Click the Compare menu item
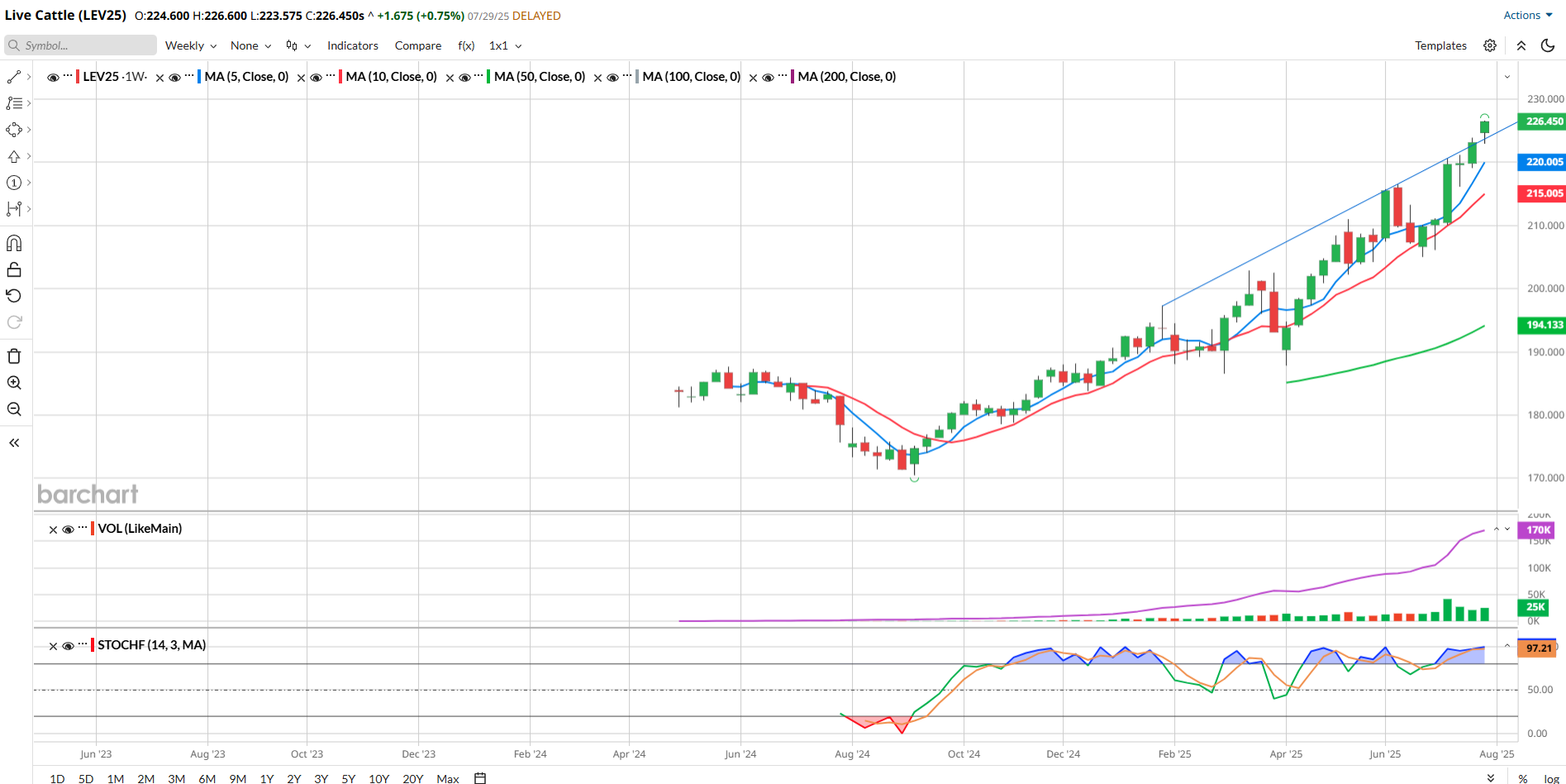 417,45
